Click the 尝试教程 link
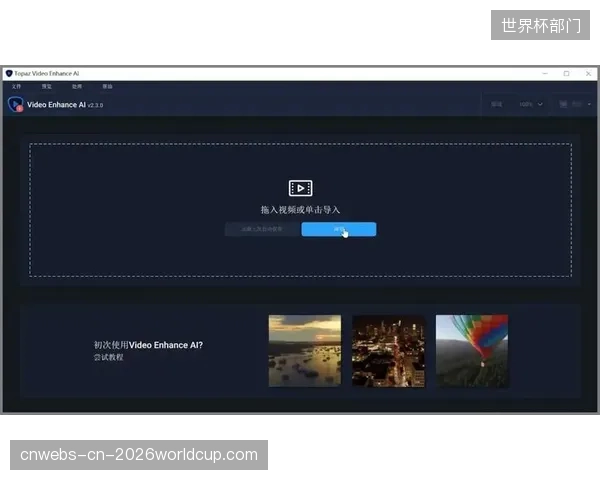The image size is (600, 480). [x=109, y=357]
